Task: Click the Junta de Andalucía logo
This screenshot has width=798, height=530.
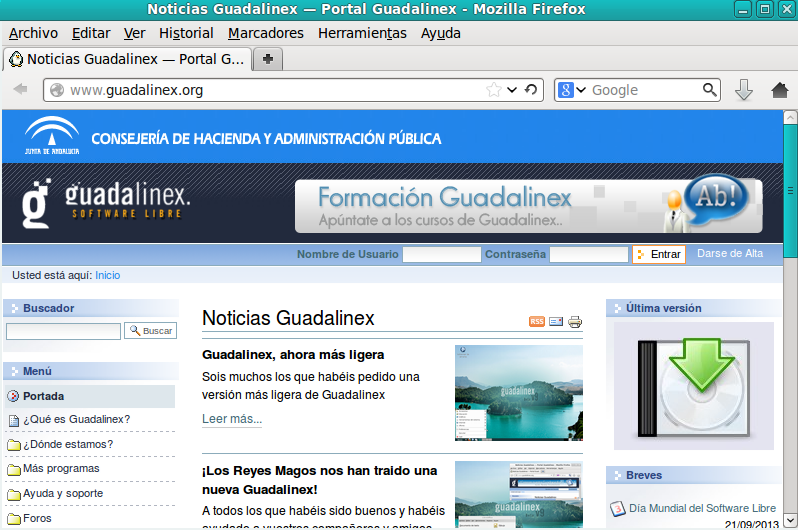Action: [x=52, y=135]
